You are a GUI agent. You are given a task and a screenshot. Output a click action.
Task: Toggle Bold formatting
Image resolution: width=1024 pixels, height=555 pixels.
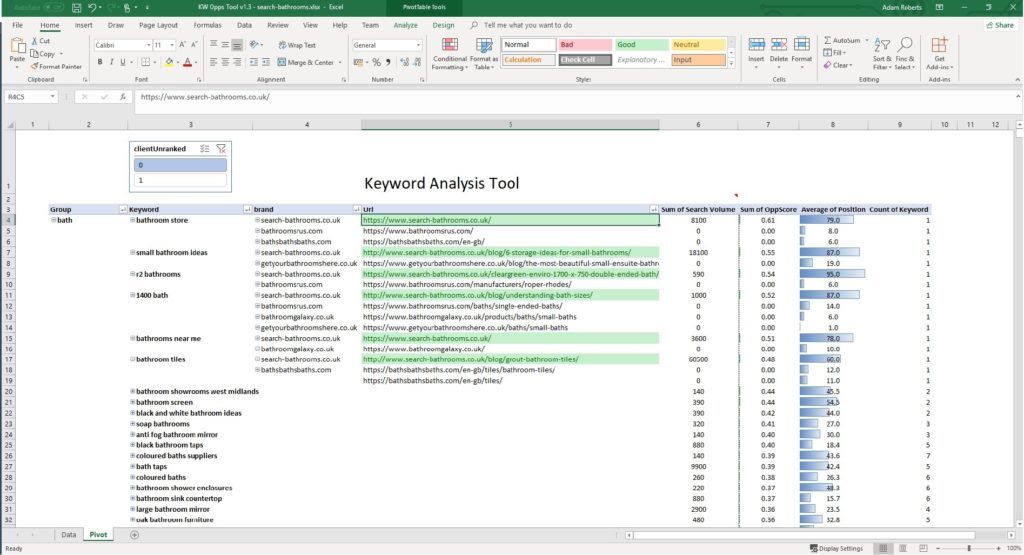100,62
